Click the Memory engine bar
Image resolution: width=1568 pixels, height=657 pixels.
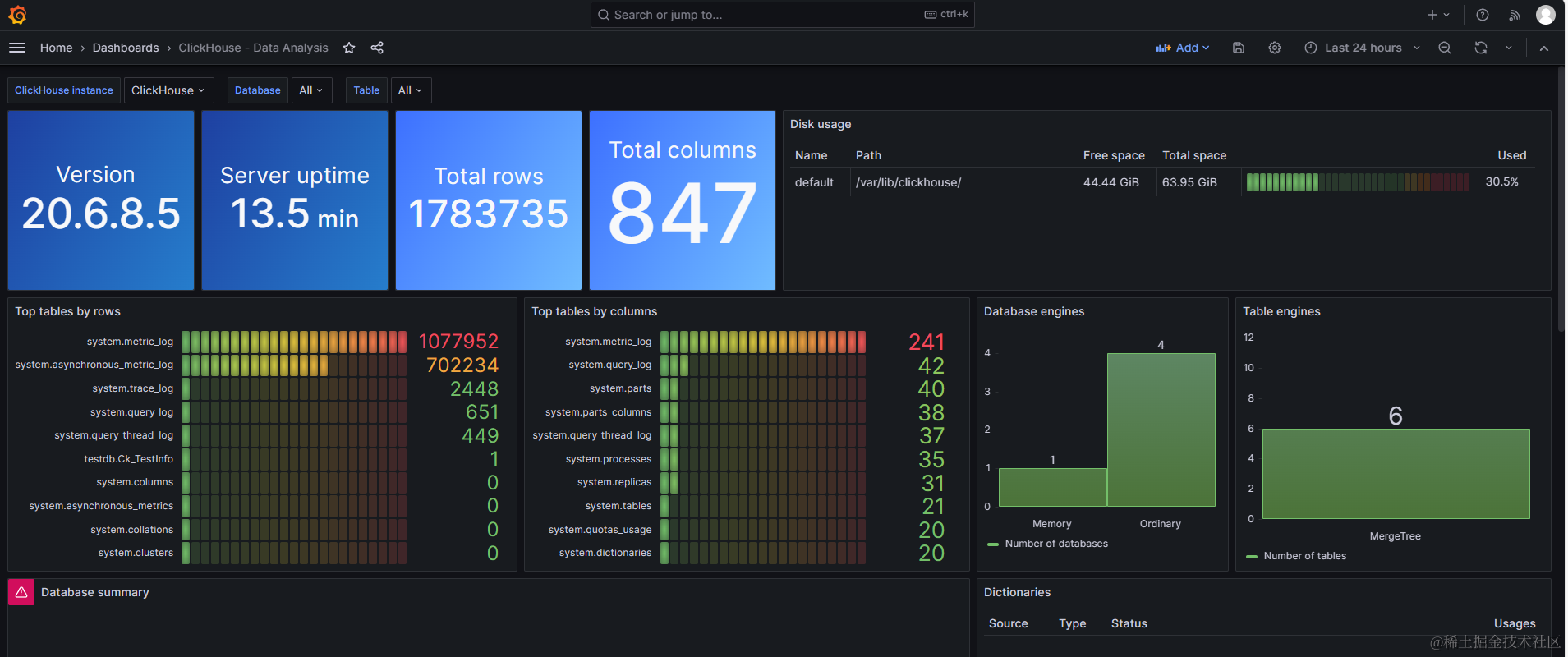1052,487
